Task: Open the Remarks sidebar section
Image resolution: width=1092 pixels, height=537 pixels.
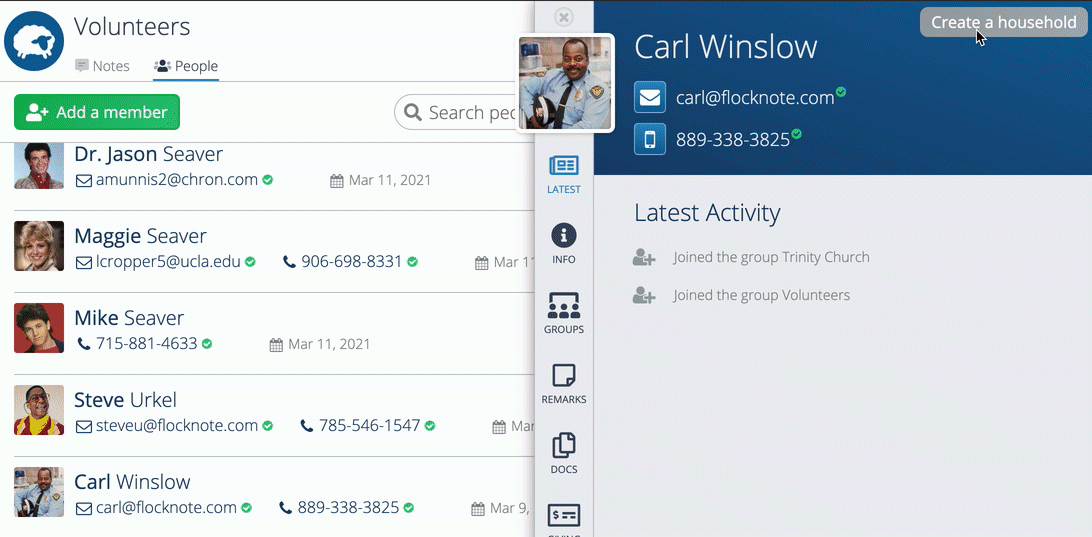Action: pyautogui.click(x=564, y=384)
